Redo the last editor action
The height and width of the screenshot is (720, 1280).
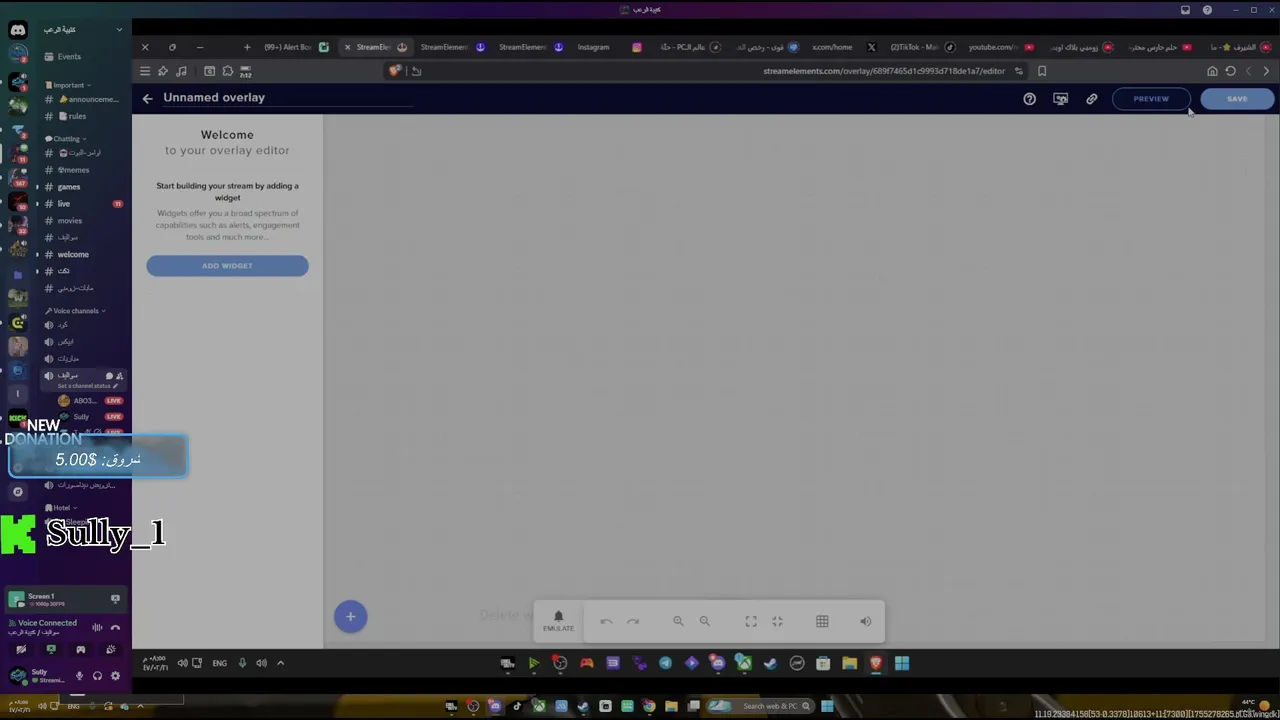coord(633,621)
